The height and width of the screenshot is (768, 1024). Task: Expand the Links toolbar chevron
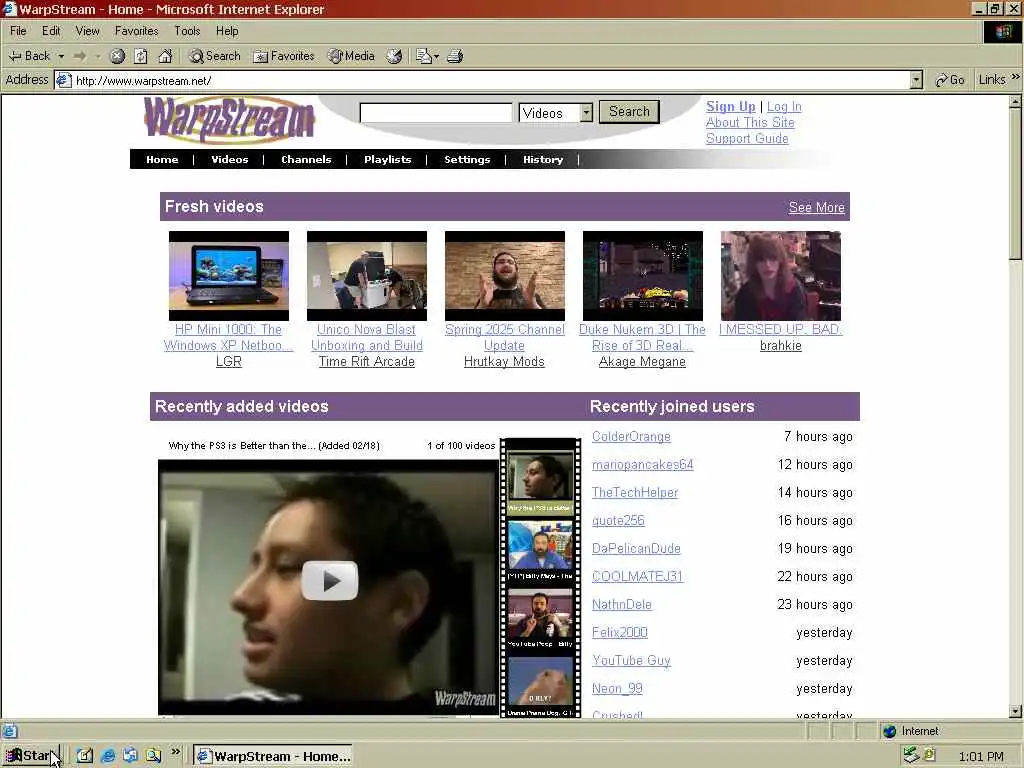(x=1016, y=77)
